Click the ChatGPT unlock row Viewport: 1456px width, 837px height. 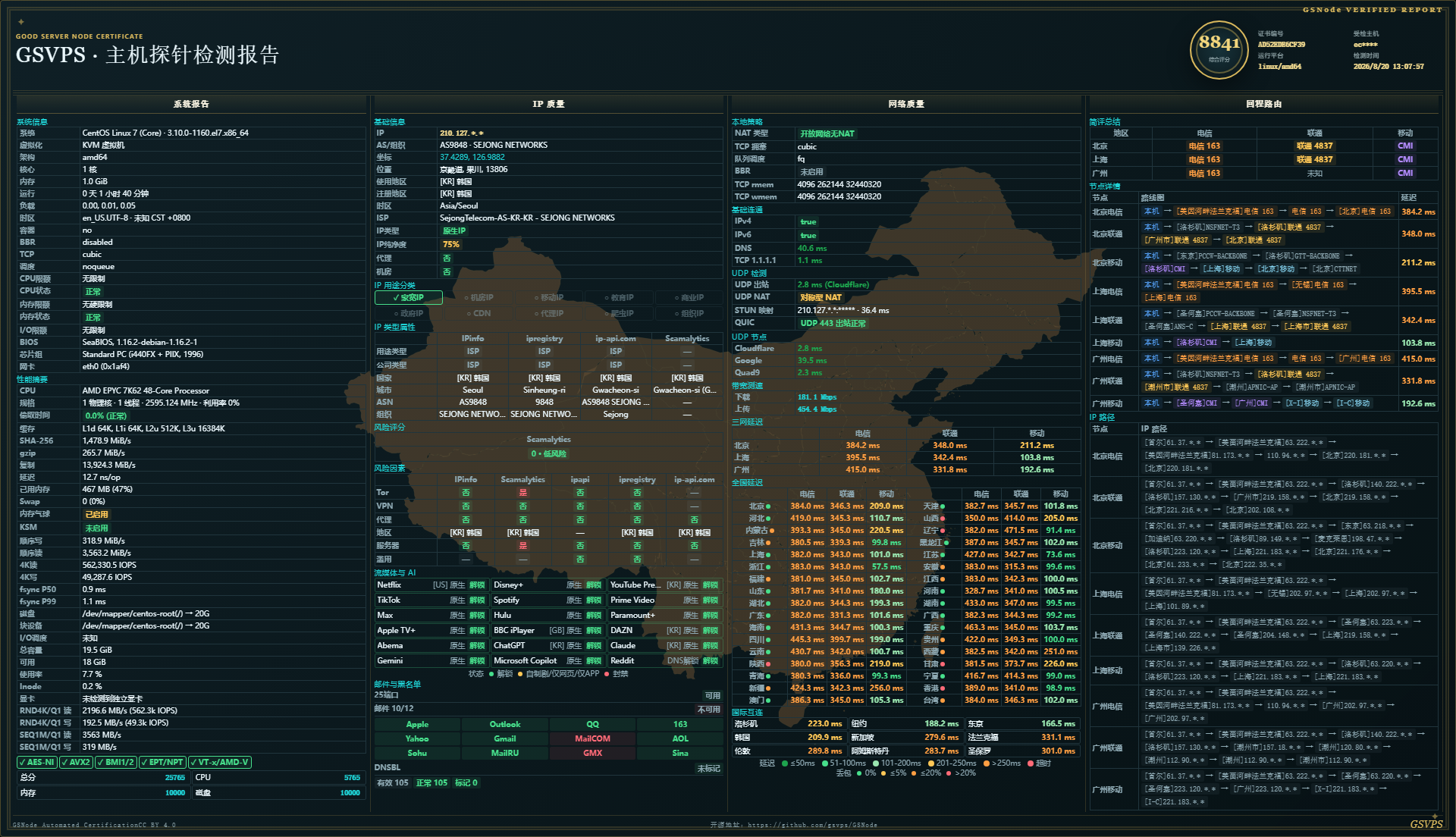[x=548, y=646]
